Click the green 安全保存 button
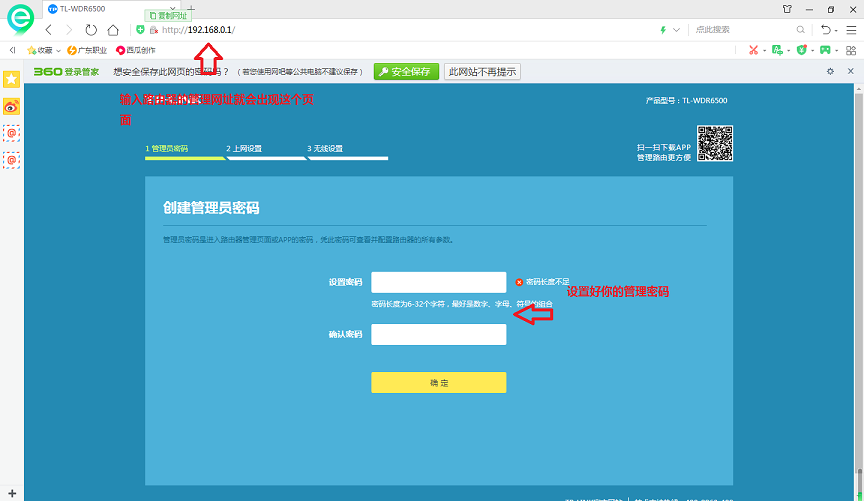Viewport: 864px width, 501px height. point(406,72)
